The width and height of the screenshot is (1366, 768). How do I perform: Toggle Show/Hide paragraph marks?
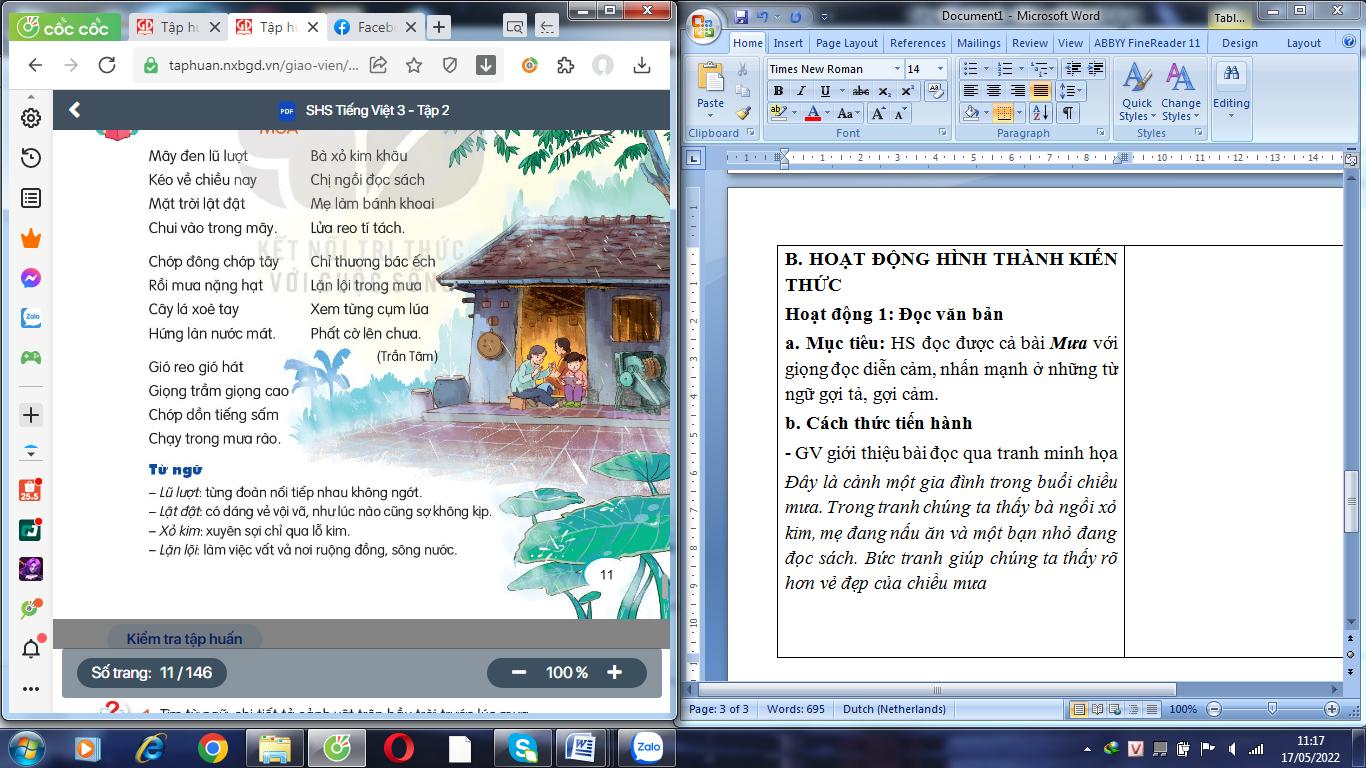coord(1068,113)
